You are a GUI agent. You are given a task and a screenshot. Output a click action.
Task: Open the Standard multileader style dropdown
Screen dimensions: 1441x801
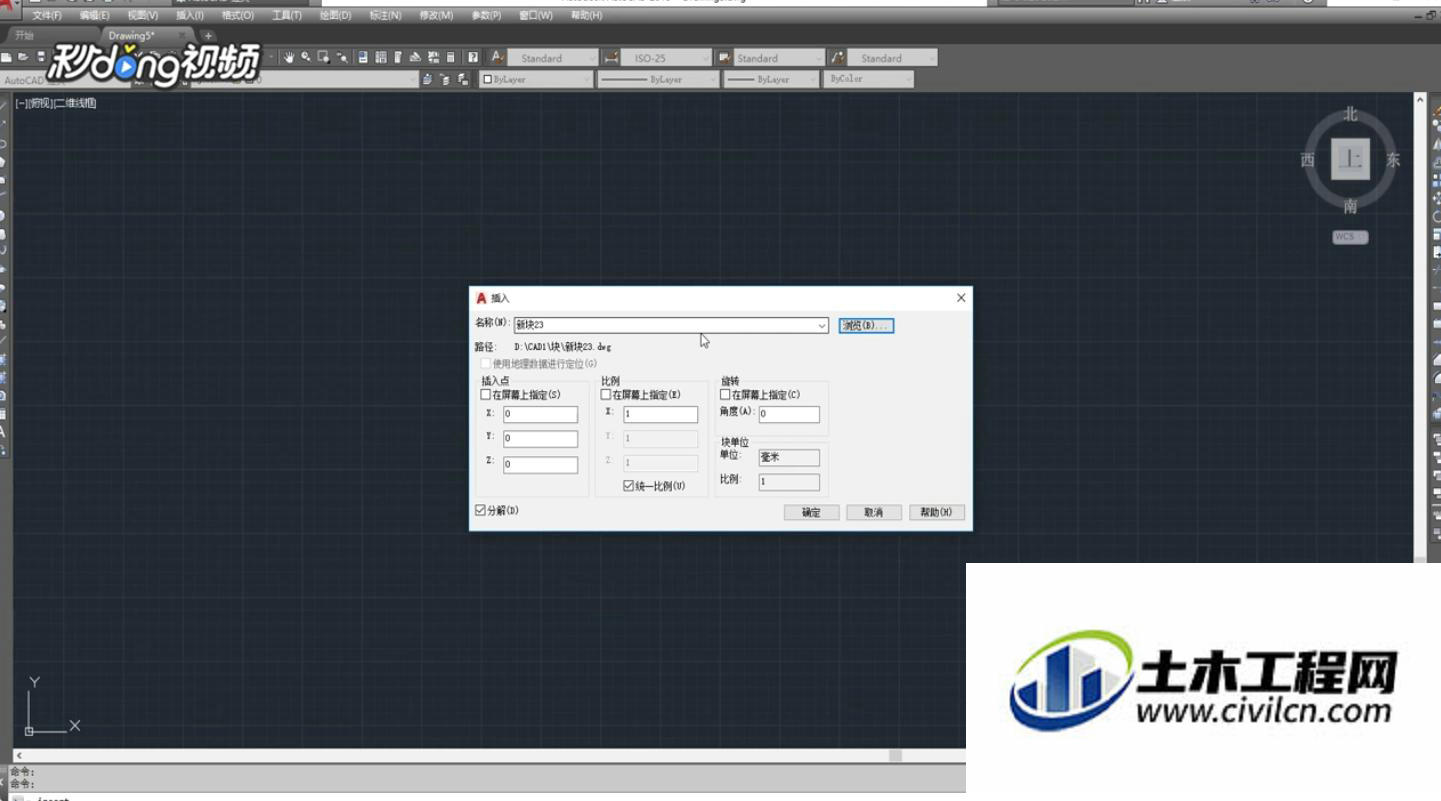(x=932, y=58)
